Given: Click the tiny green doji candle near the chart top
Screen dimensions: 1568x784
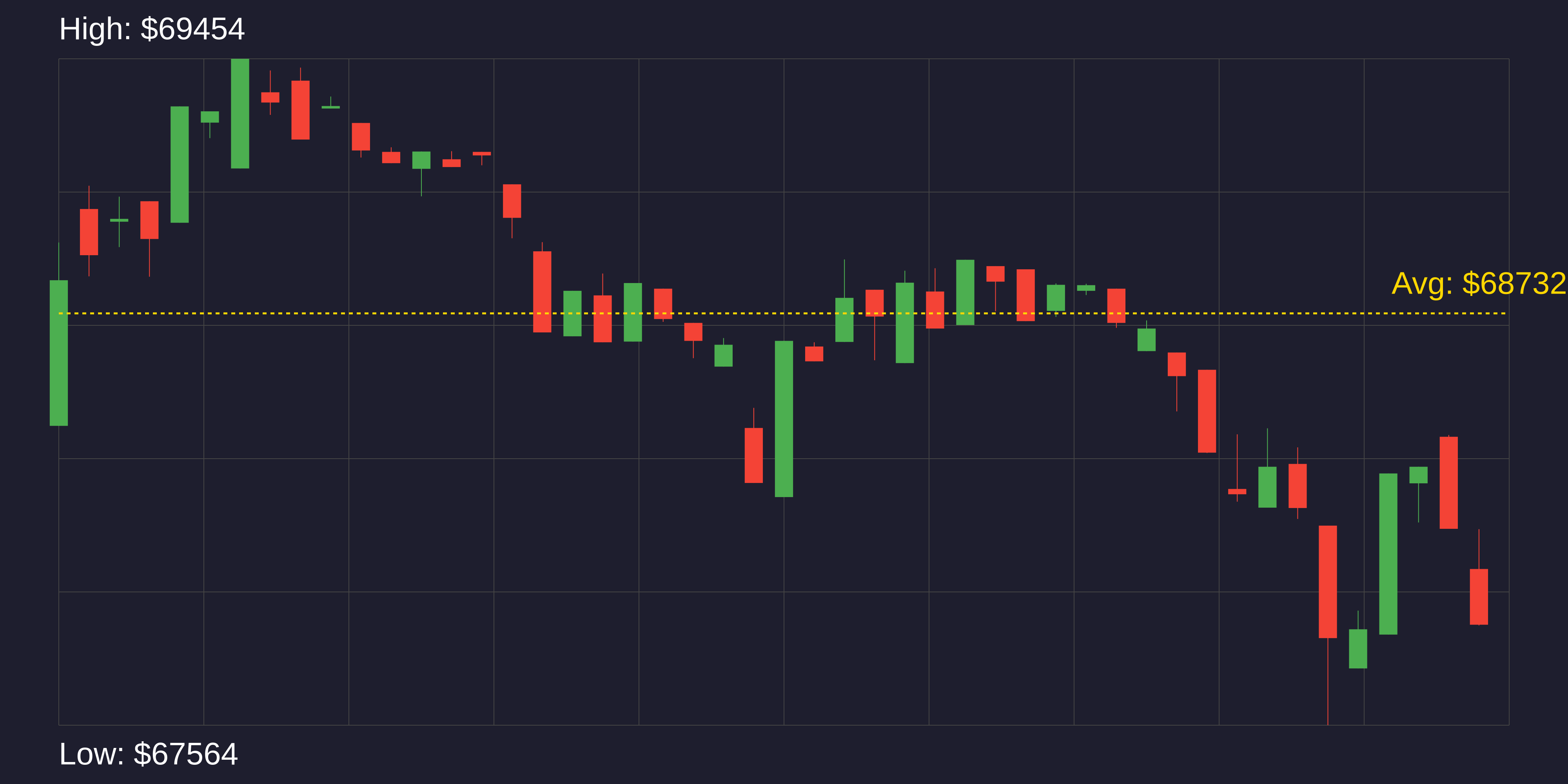Looking at the screenshot, I should click(330, 107).
